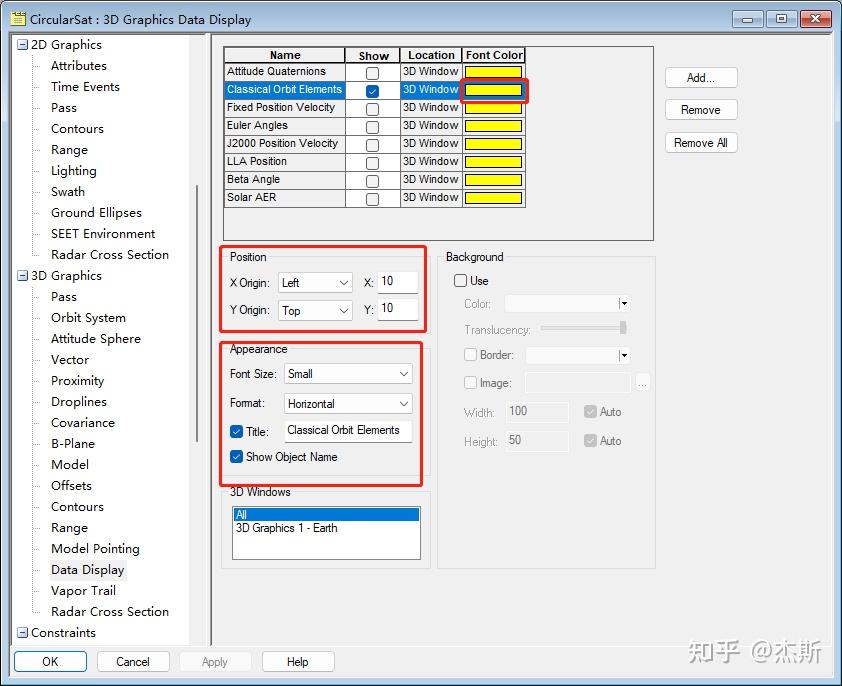The width and height of the screenshot is (842, 686).
Task: Toggle the Show Object Name checkbox
Action: click(x=236, y=457)
